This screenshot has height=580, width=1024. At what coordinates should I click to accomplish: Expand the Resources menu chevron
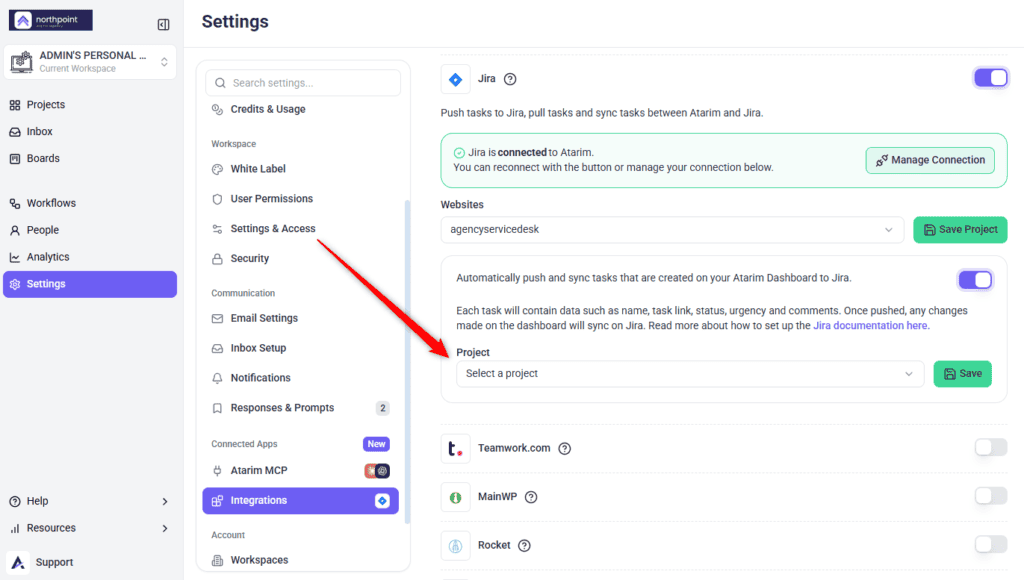(165, 528)
